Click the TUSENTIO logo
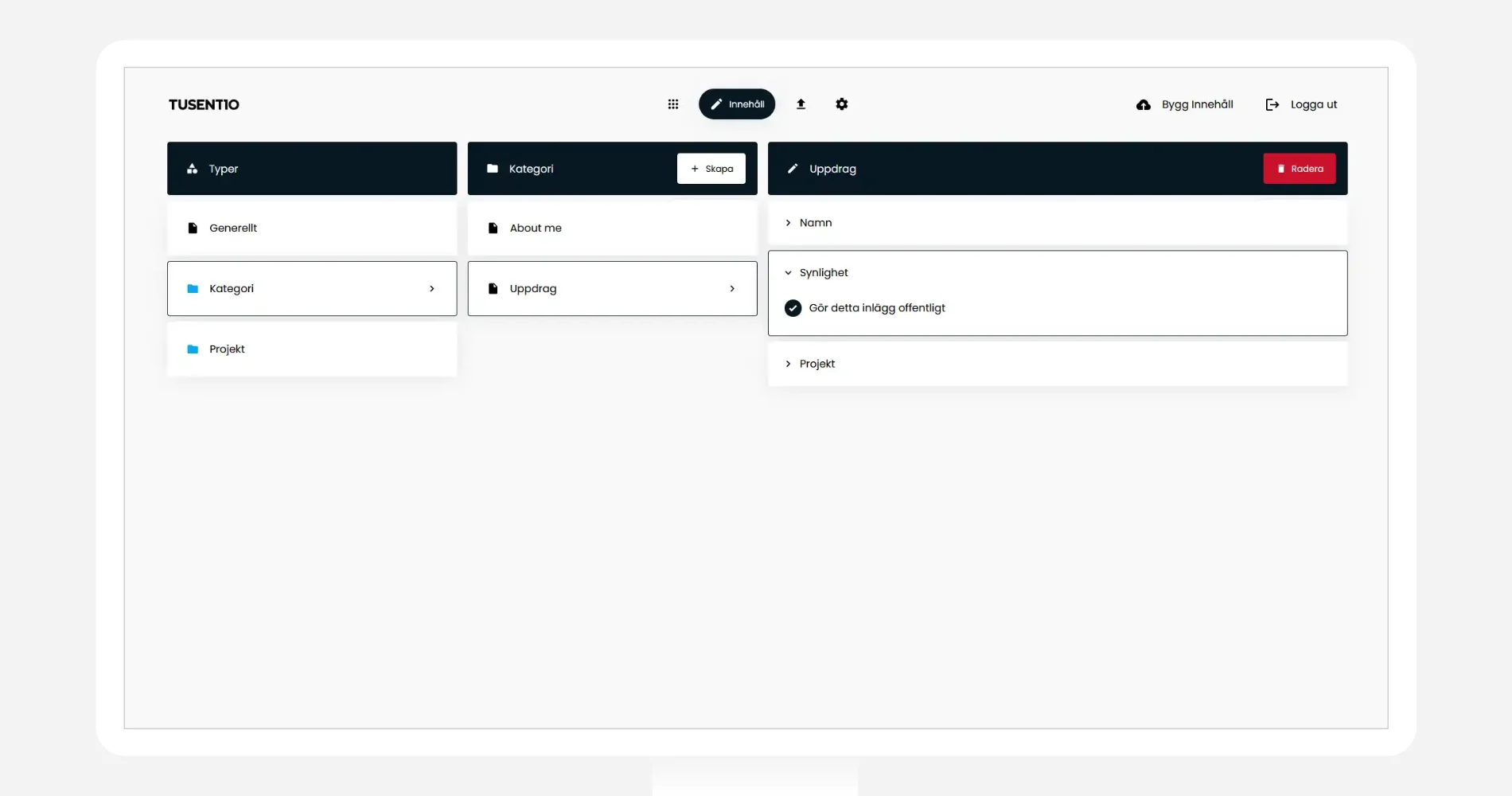The height and width of the screenshot is (796, 1512). click(x=204, y=105)
